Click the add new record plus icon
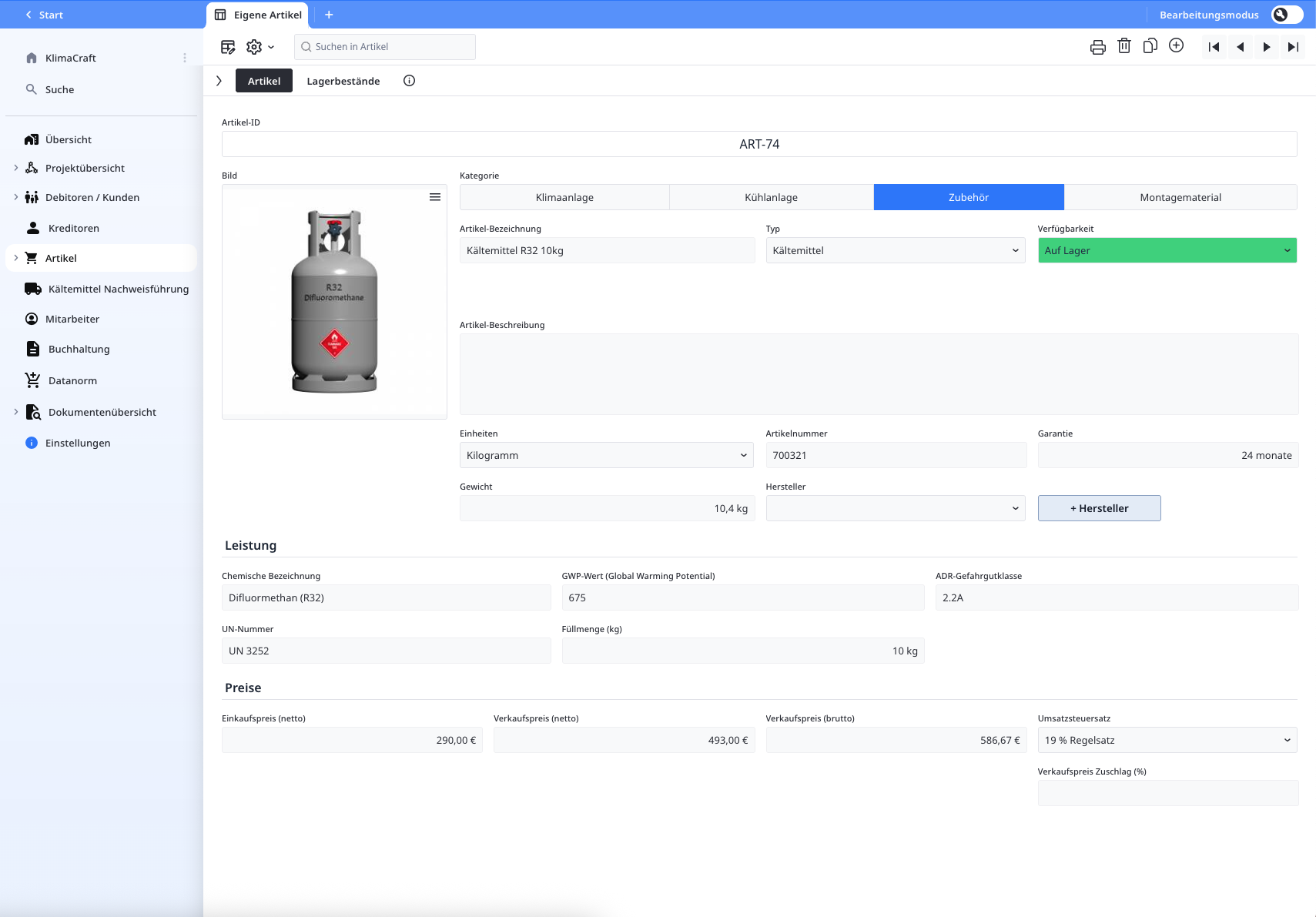The image size is (1316, 917). point(1176,46)
